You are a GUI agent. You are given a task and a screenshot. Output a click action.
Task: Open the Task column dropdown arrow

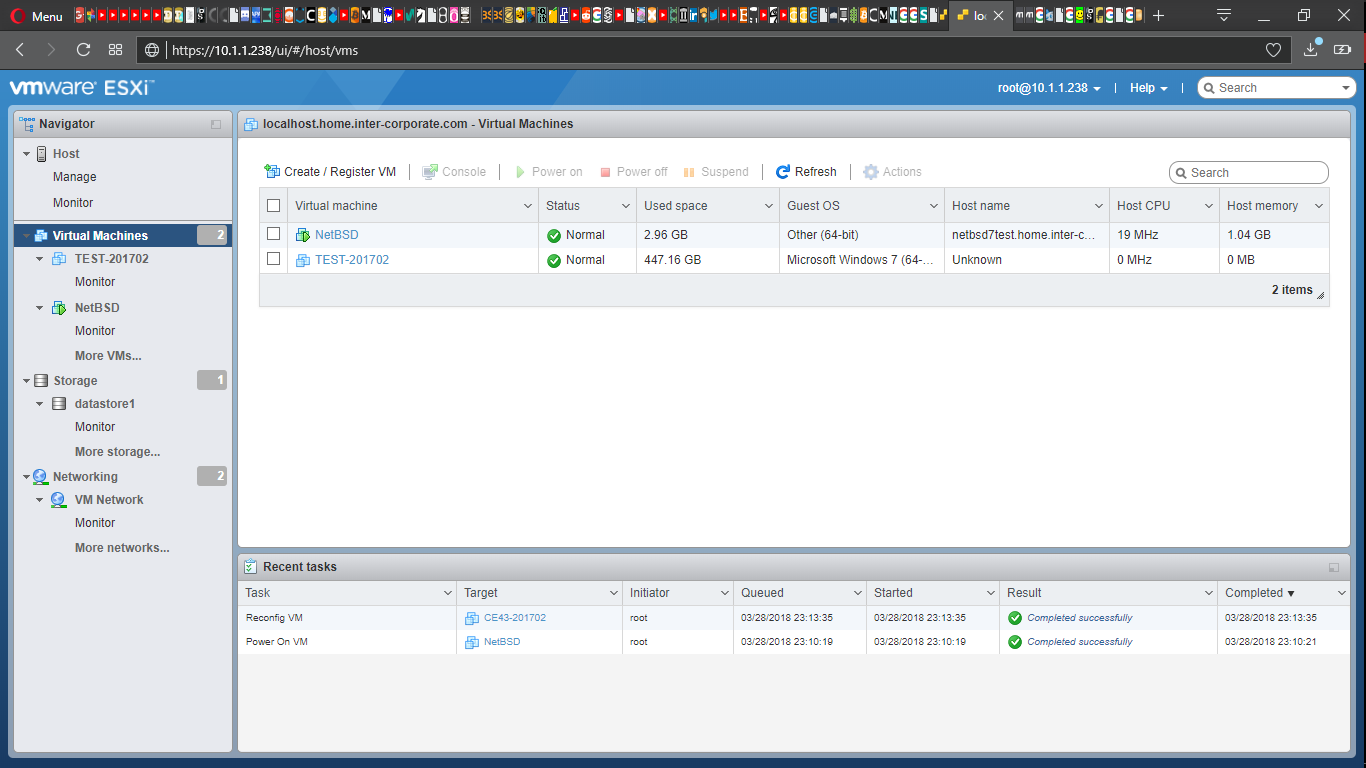447,593
